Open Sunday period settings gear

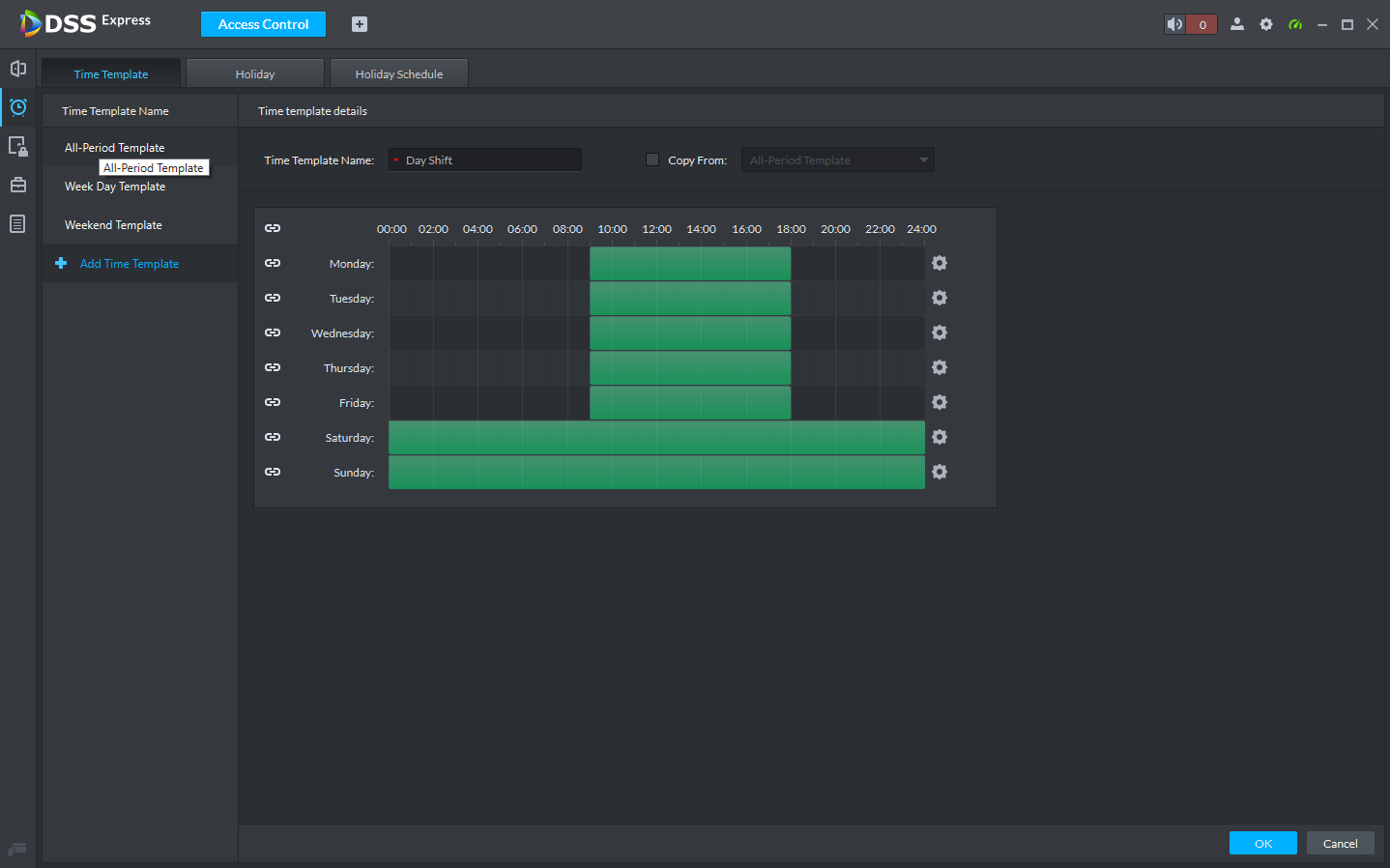(x=940, y=472)
